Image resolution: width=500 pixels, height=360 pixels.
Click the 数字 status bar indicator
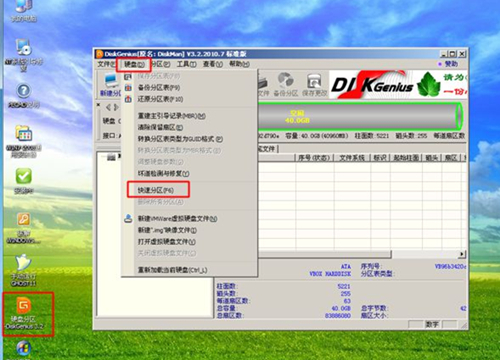[x=432, y=324]
